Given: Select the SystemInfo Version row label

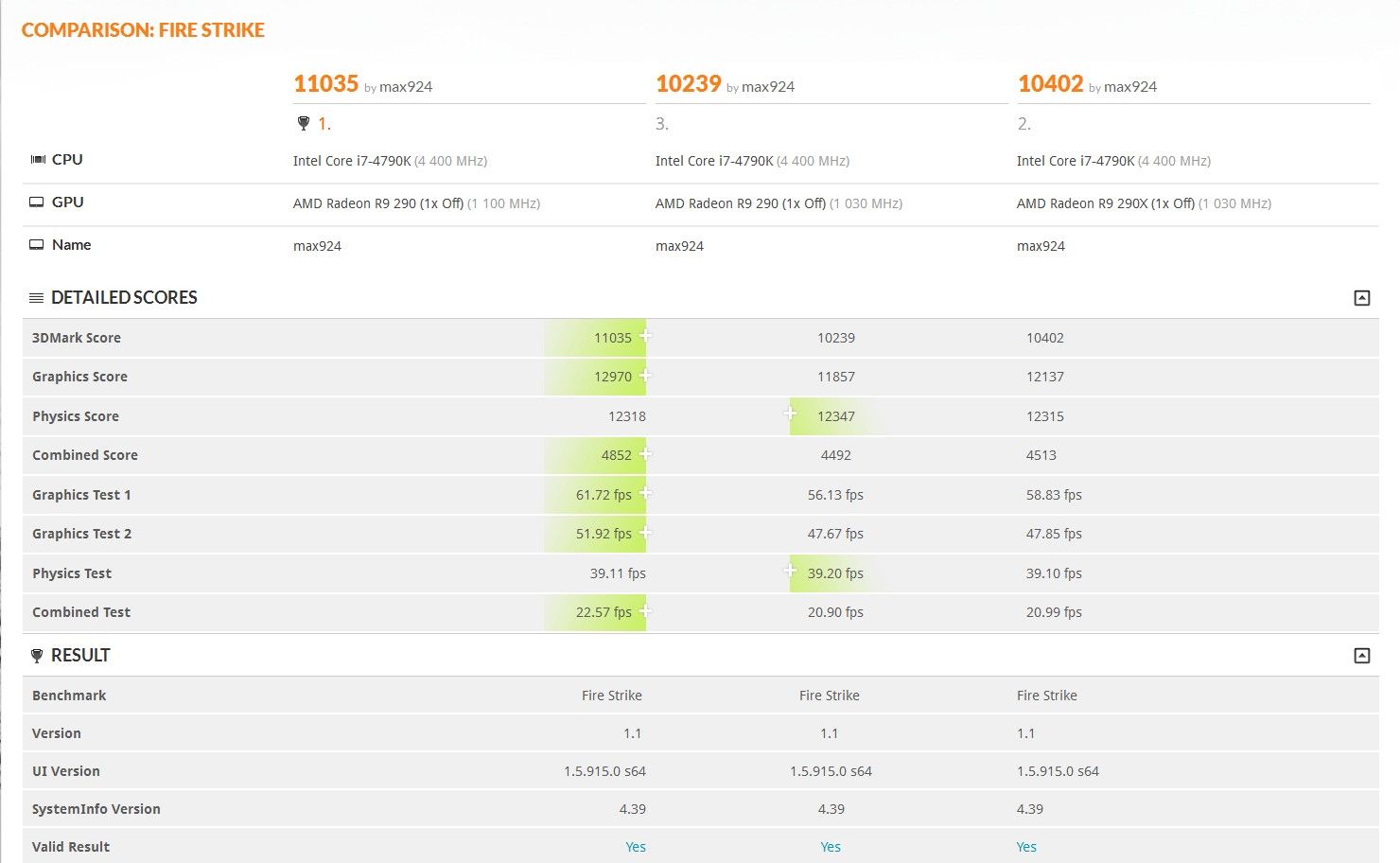Looking at the screenshot, I should 96,809.
